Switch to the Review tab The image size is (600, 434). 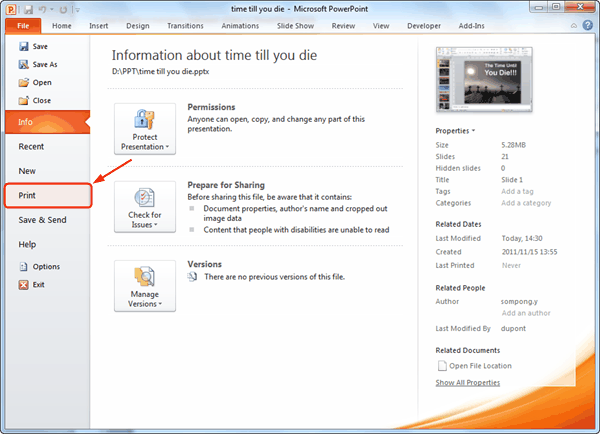(343, 26)
